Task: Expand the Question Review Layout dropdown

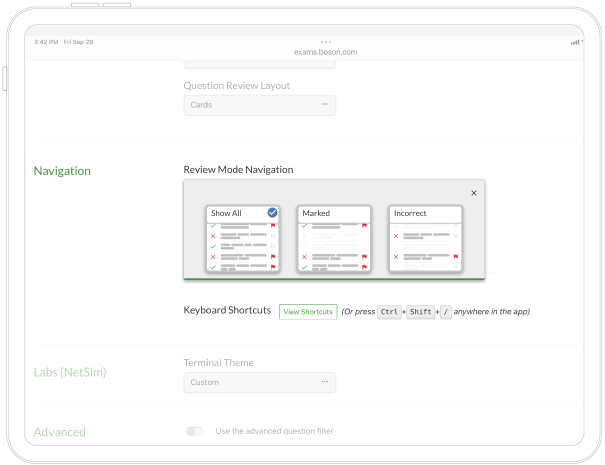Action: 259,104
